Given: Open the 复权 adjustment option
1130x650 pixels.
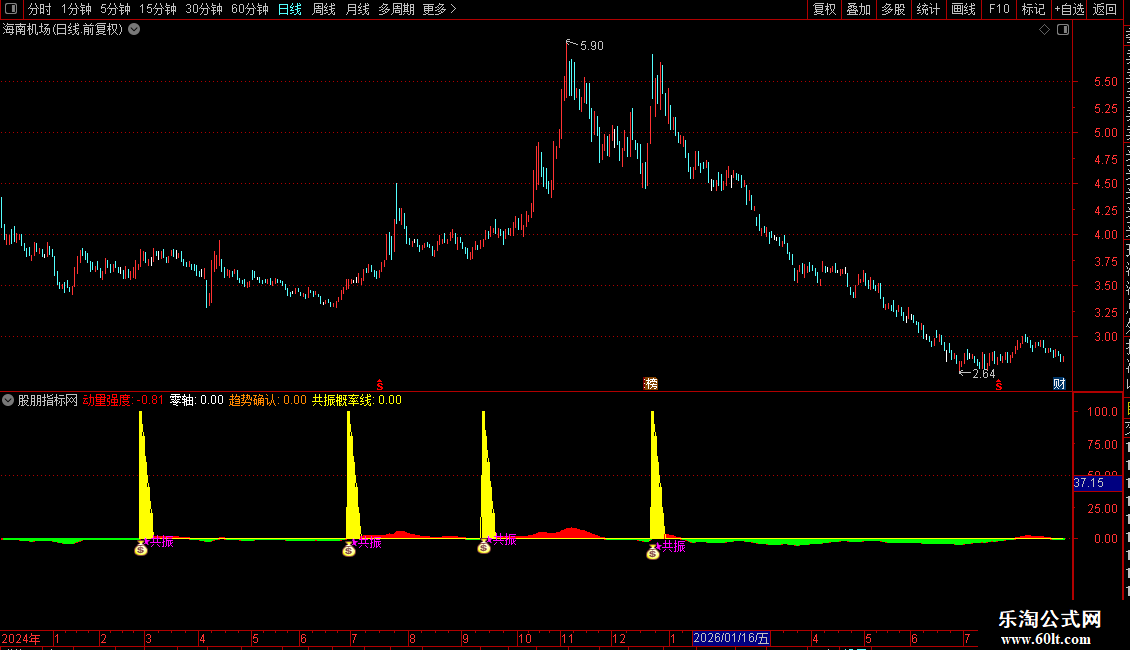Looking at the screenshot, I should pyautogui.click(x=824, y=9).
